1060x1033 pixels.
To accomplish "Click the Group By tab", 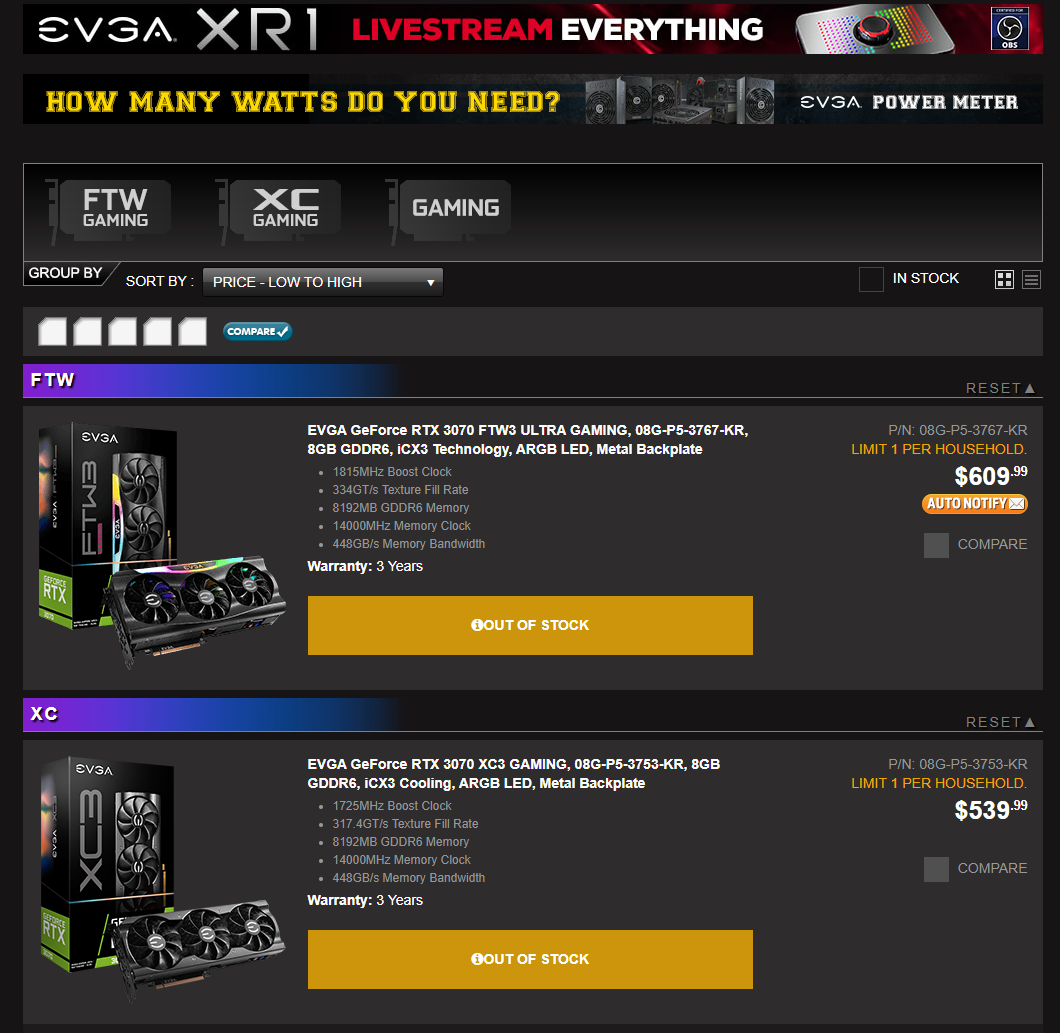I will (x=66, y=273).
